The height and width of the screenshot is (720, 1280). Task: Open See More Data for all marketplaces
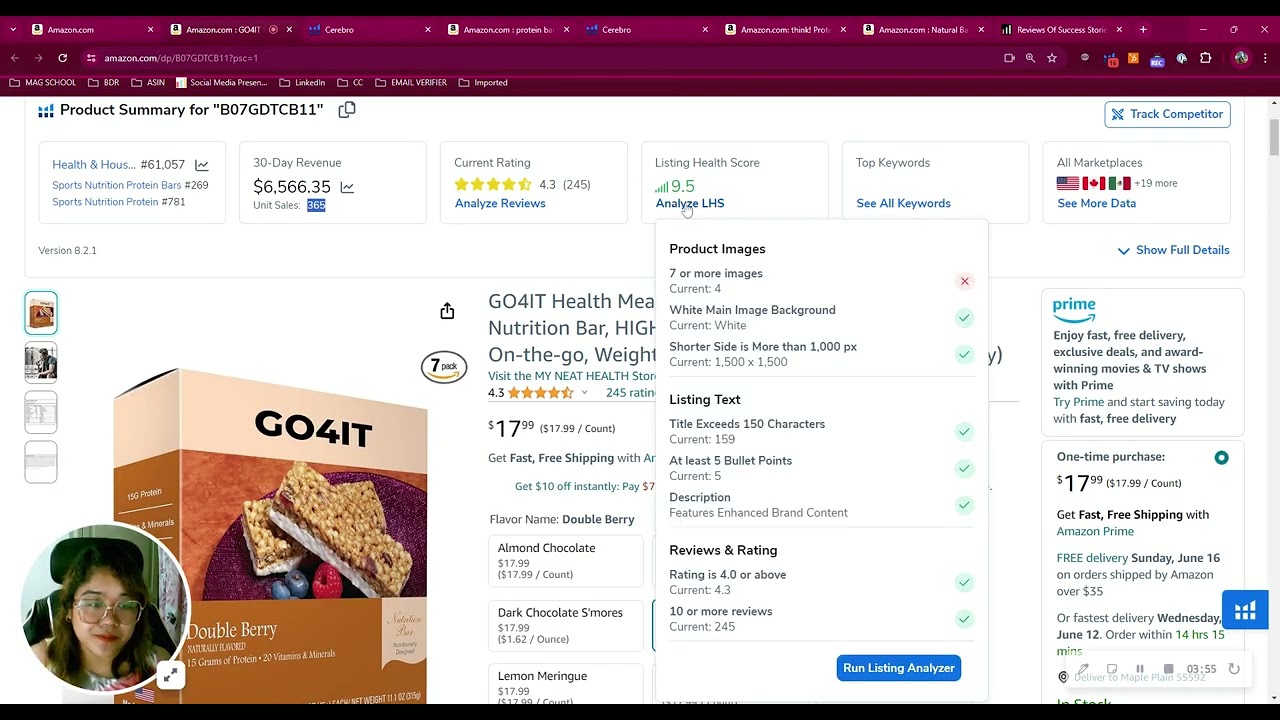click(1096, 203)
